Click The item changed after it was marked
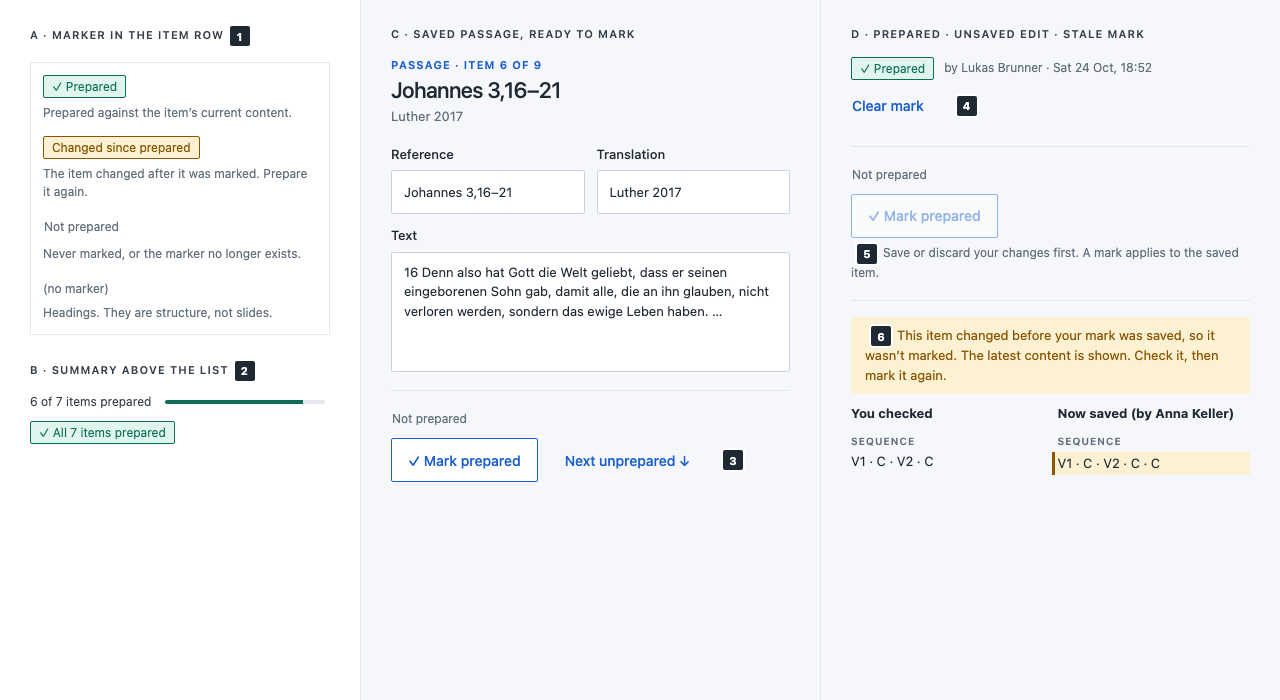The height and width of the screenshot is (700, 1280). click(x=176, y=182)
